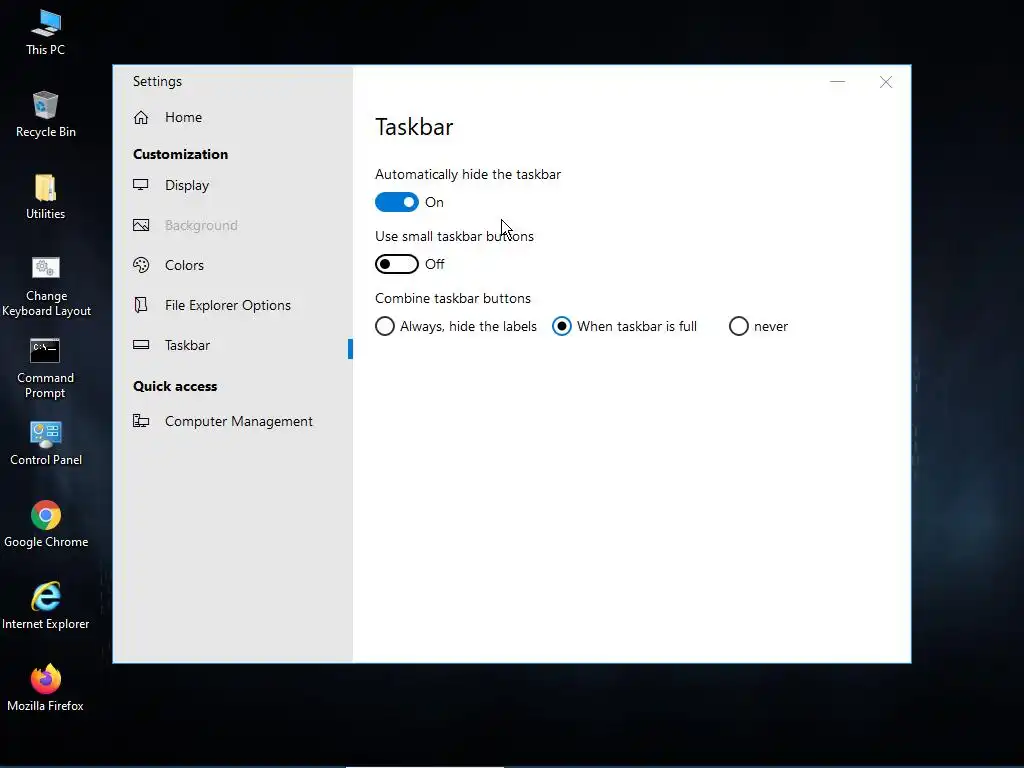Select When taskbar is full option
The height and width of the screenshot is (768, 1024).
point(625,326)
